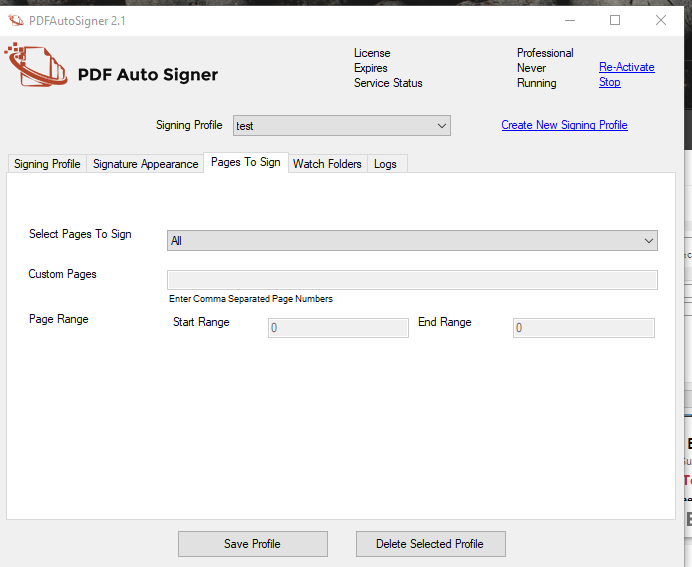
Task: Go to the Watch Folders tab
Action: 327,164
